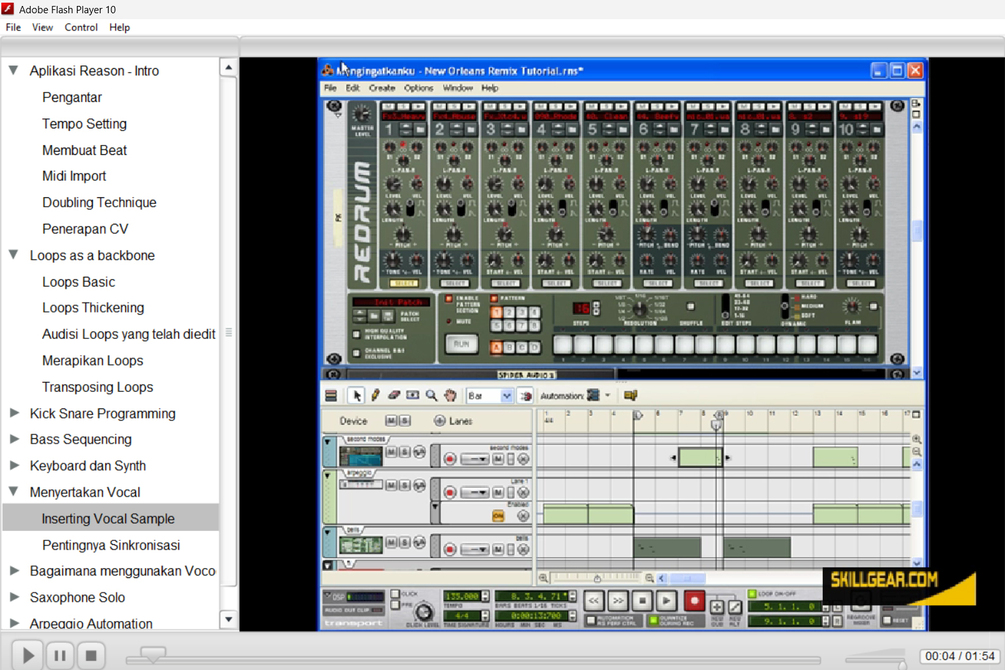Click the Reason transport play button

(667, 601)
